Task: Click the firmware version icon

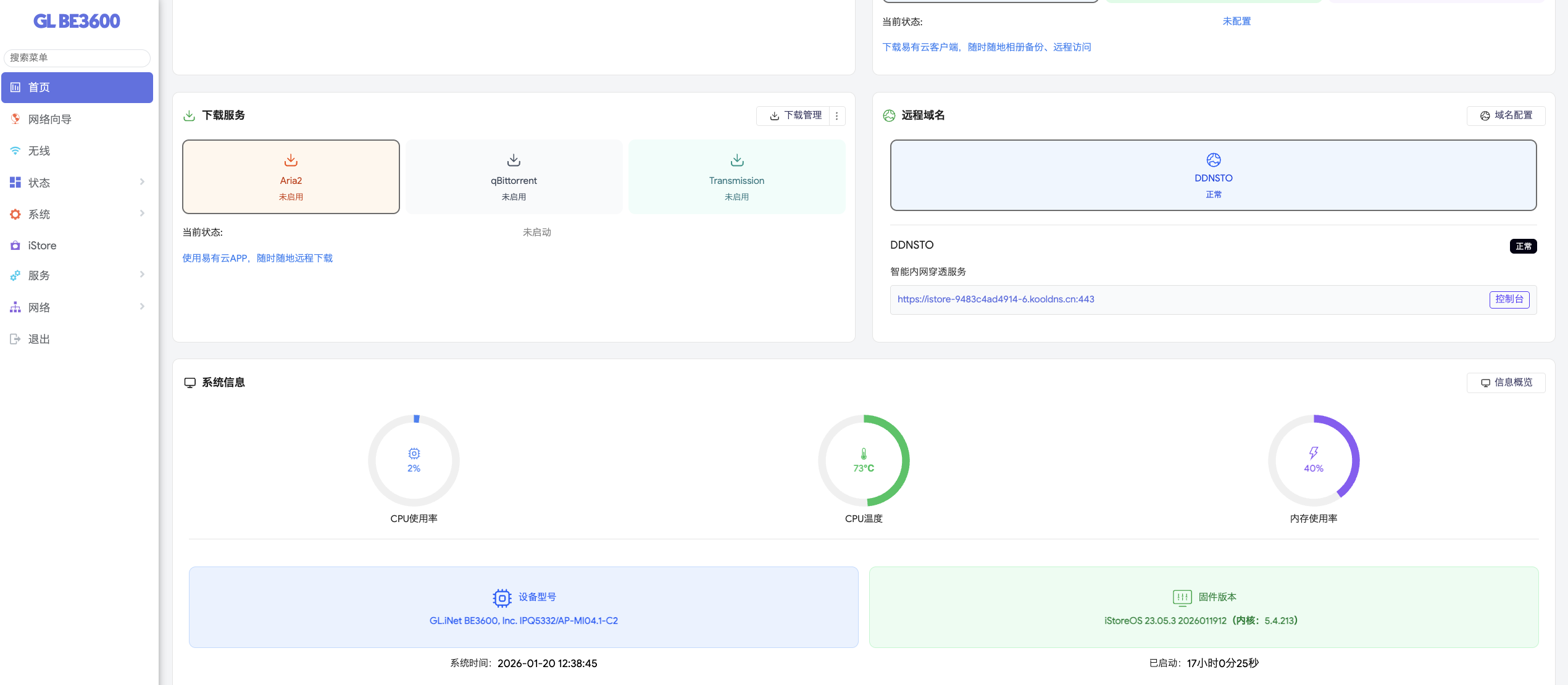Action: pos(1182,597)
